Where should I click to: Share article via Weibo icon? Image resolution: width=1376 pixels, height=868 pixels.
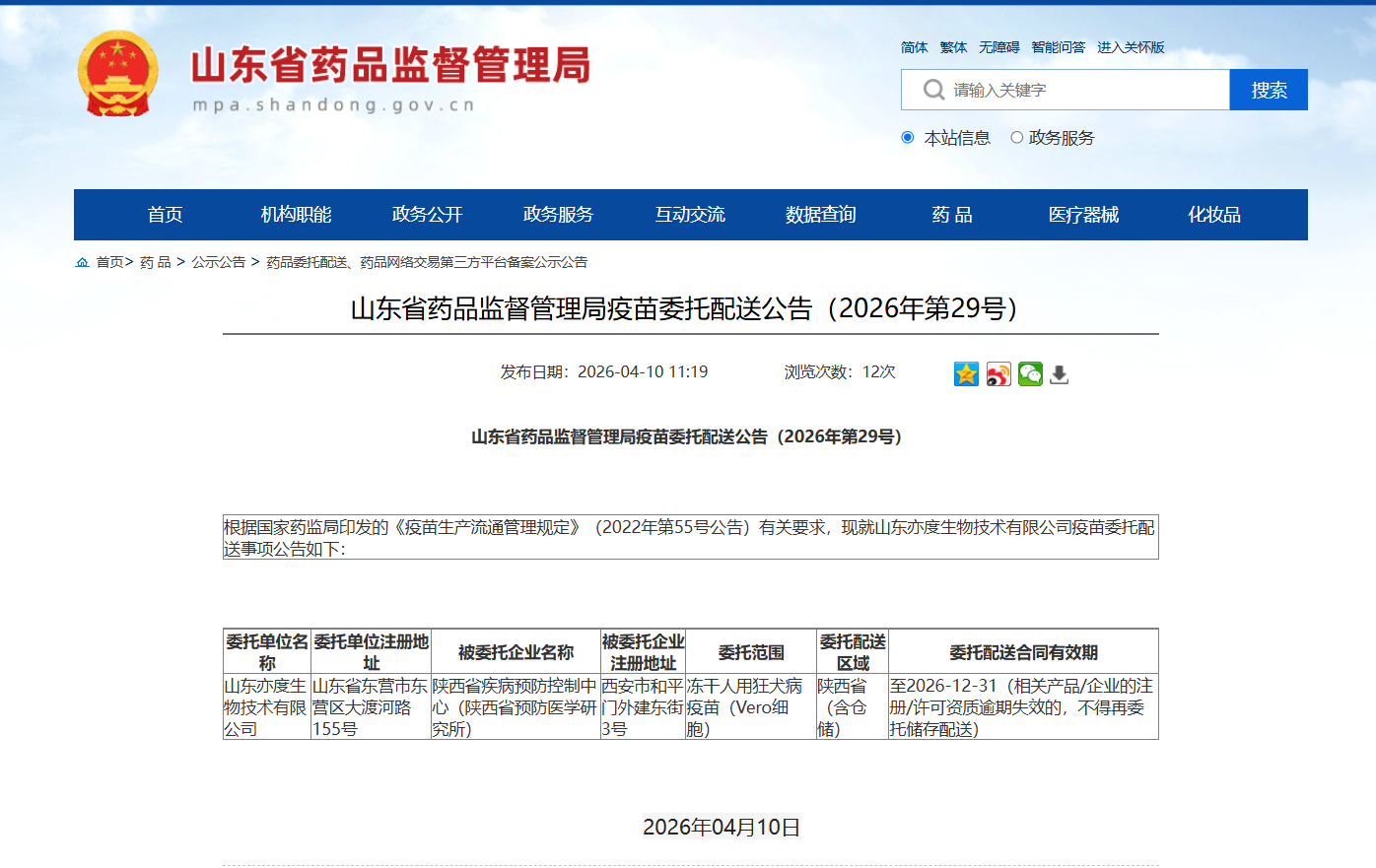tap(998, 374)
